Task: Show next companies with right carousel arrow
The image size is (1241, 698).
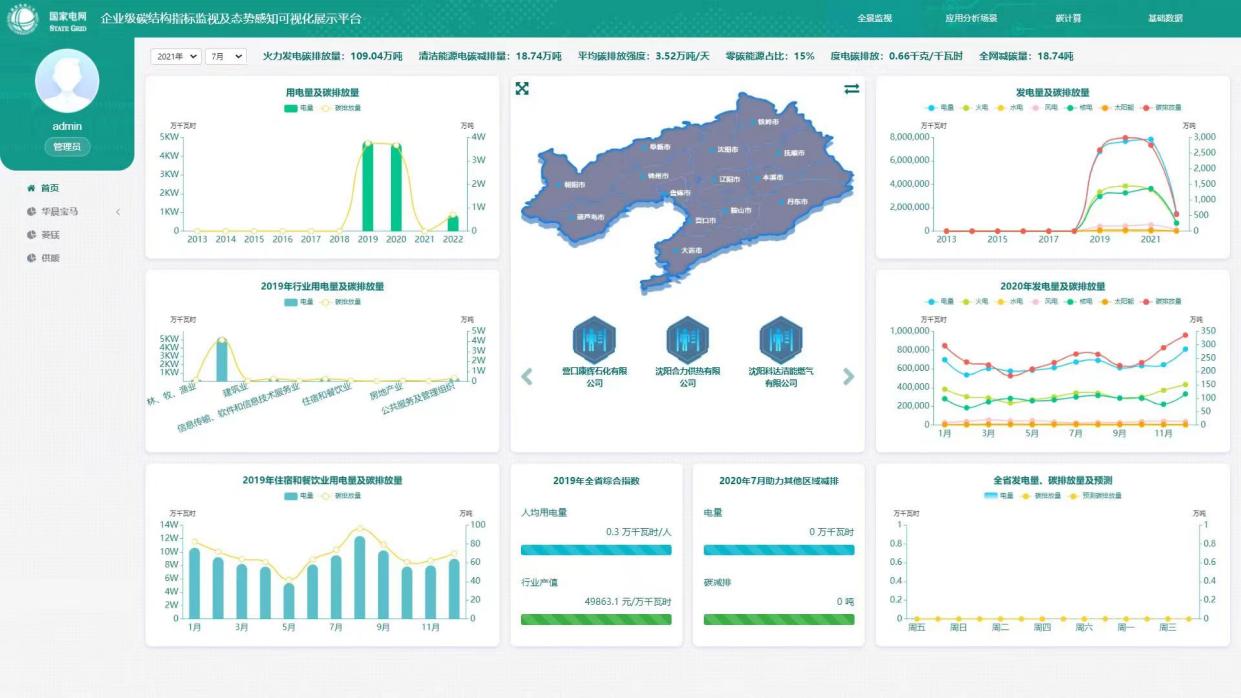Action: (x=848, y=377)
